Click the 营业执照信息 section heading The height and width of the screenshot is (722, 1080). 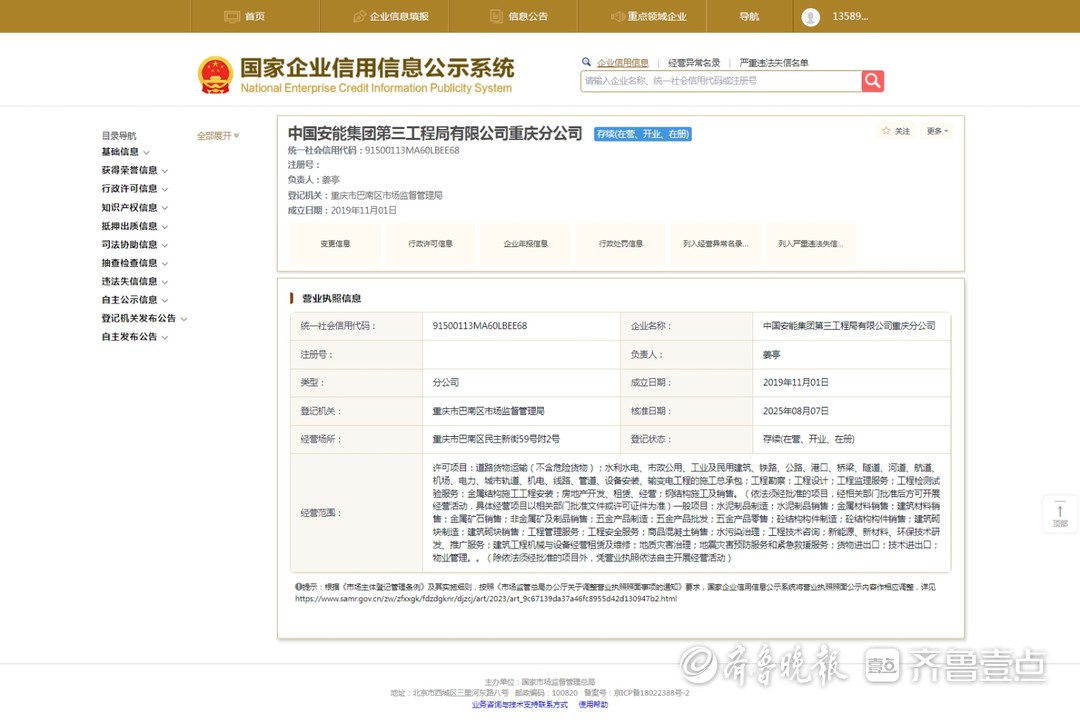coord(331,298)
